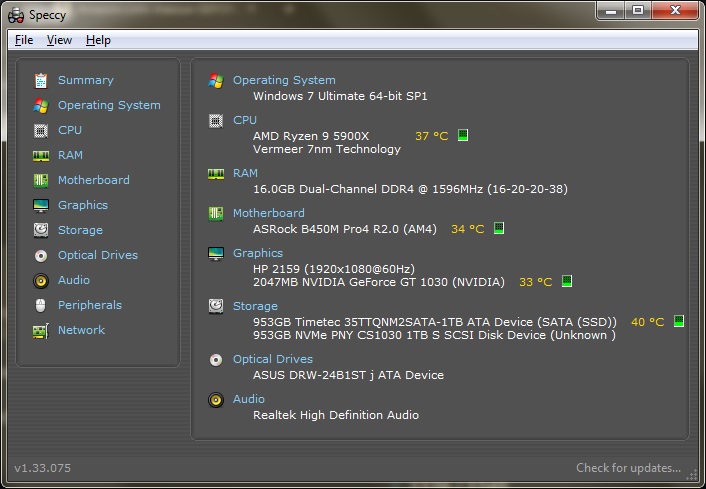
Task: Select the Motherboard icon in the sidebar
Action: [41, 180]
